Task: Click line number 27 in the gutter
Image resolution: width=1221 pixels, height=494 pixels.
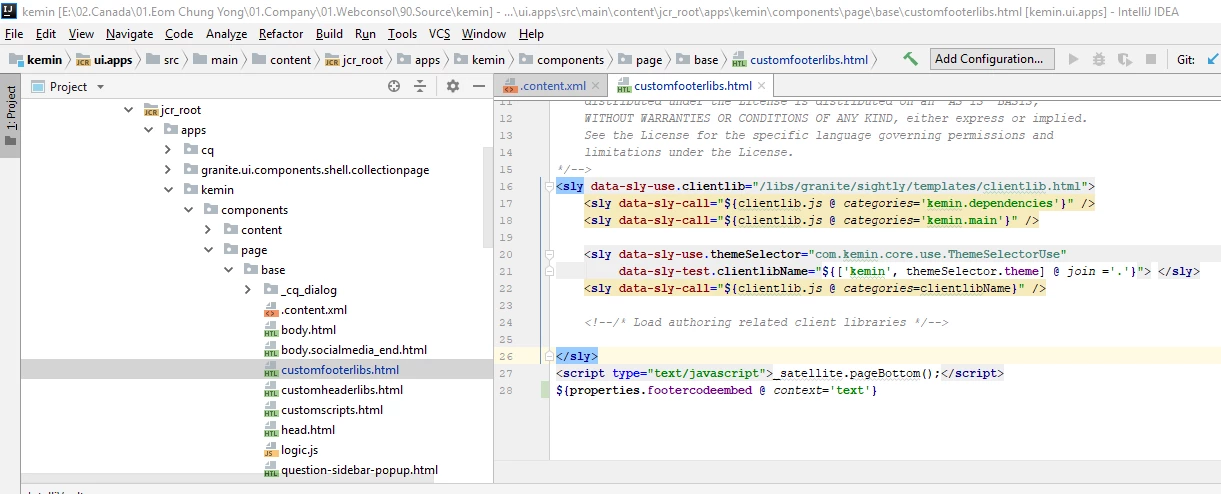Action: tap(505, 374)
